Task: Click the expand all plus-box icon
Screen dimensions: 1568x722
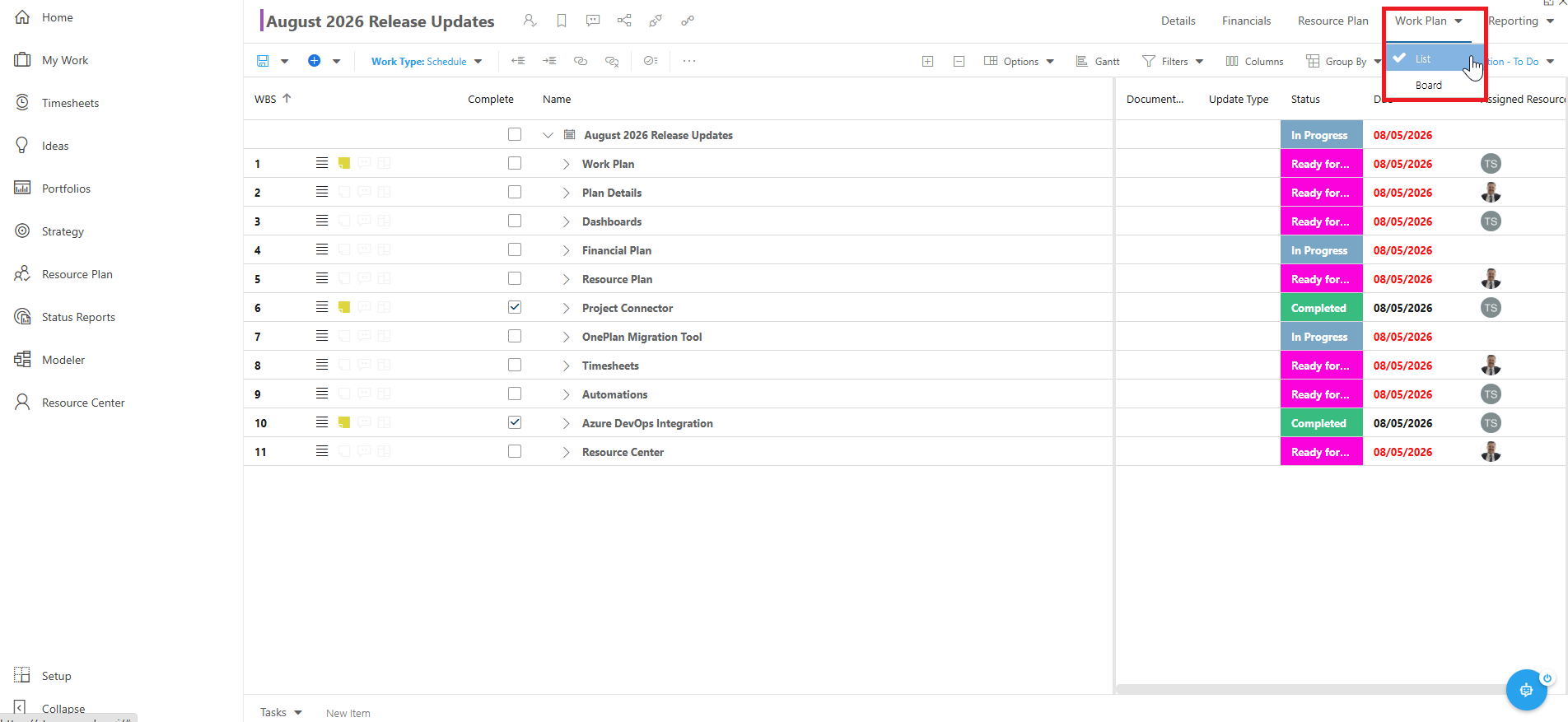Action: pyautogui.click(x=927, y=61)
